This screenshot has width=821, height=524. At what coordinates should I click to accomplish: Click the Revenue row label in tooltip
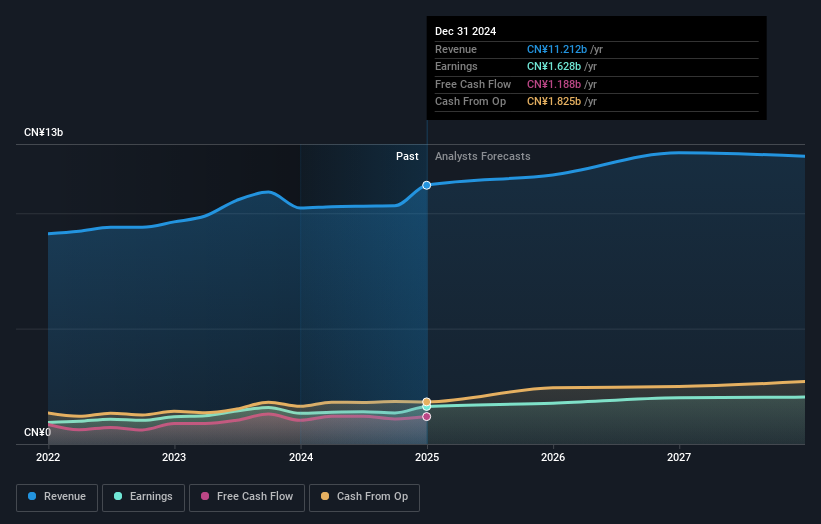(456, 49)
